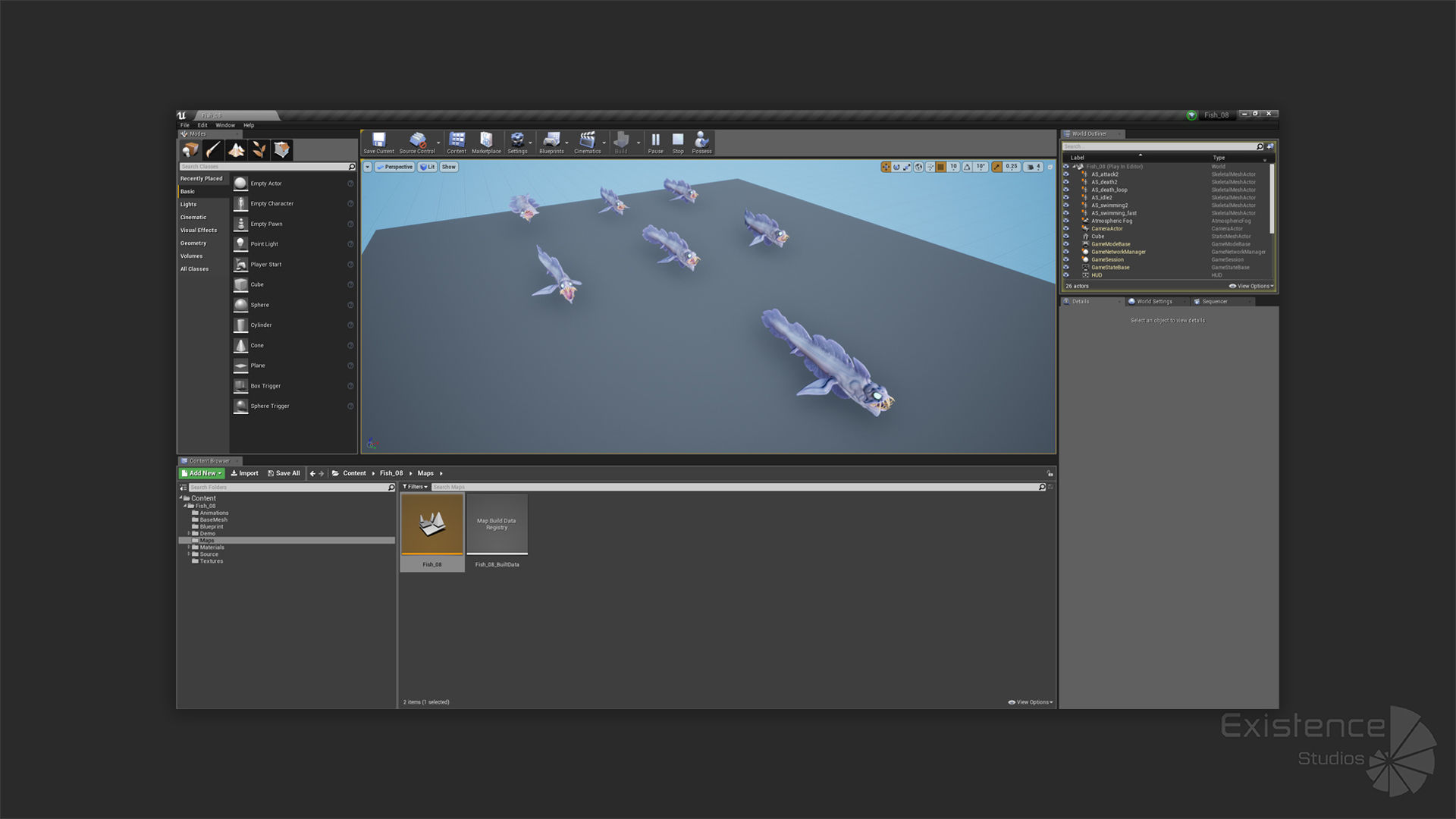Select the rotate transform gizmo icon

(896, 167)
